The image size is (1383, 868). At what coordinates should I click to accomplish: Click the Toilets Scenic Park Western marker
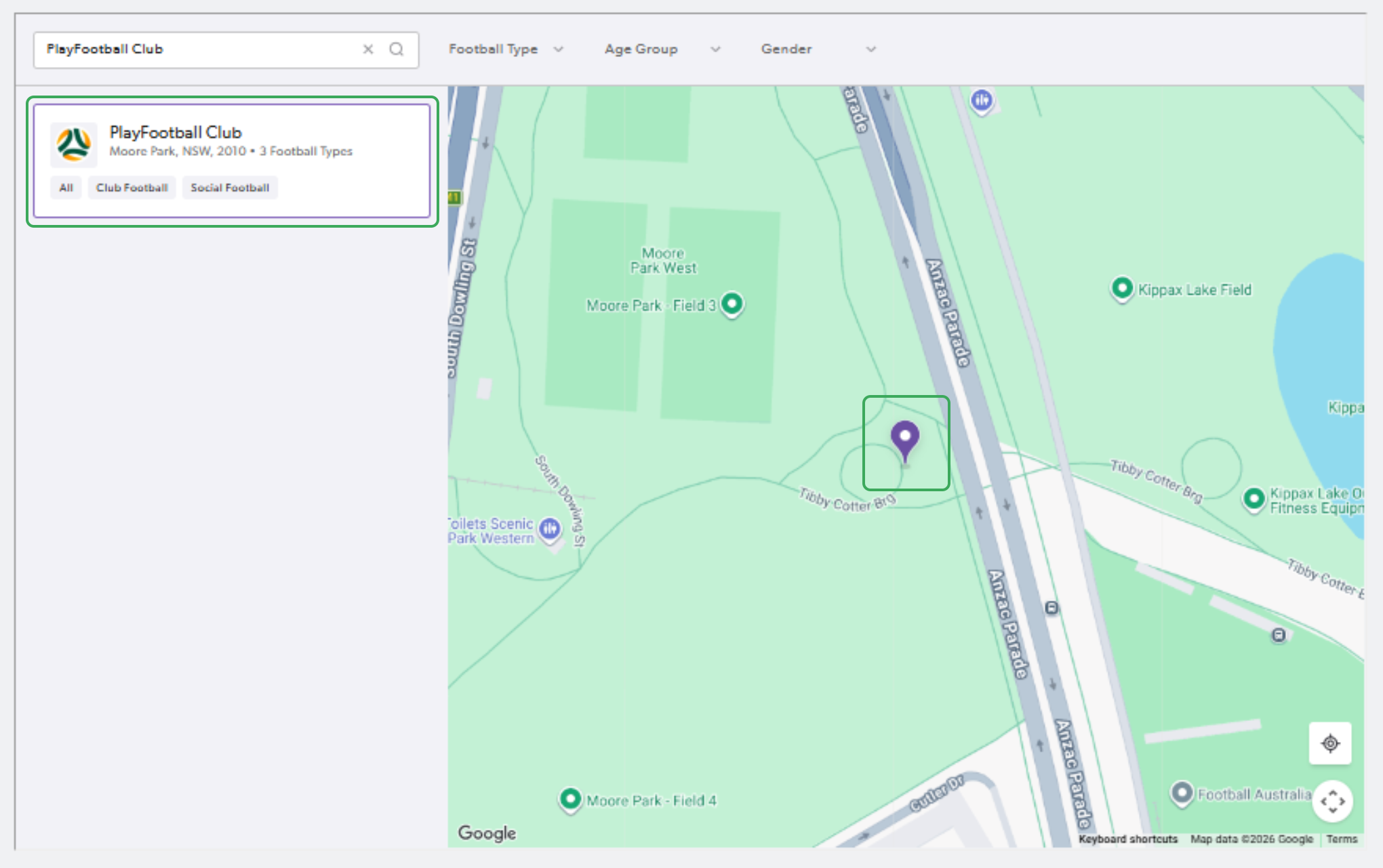pos(550,529)
